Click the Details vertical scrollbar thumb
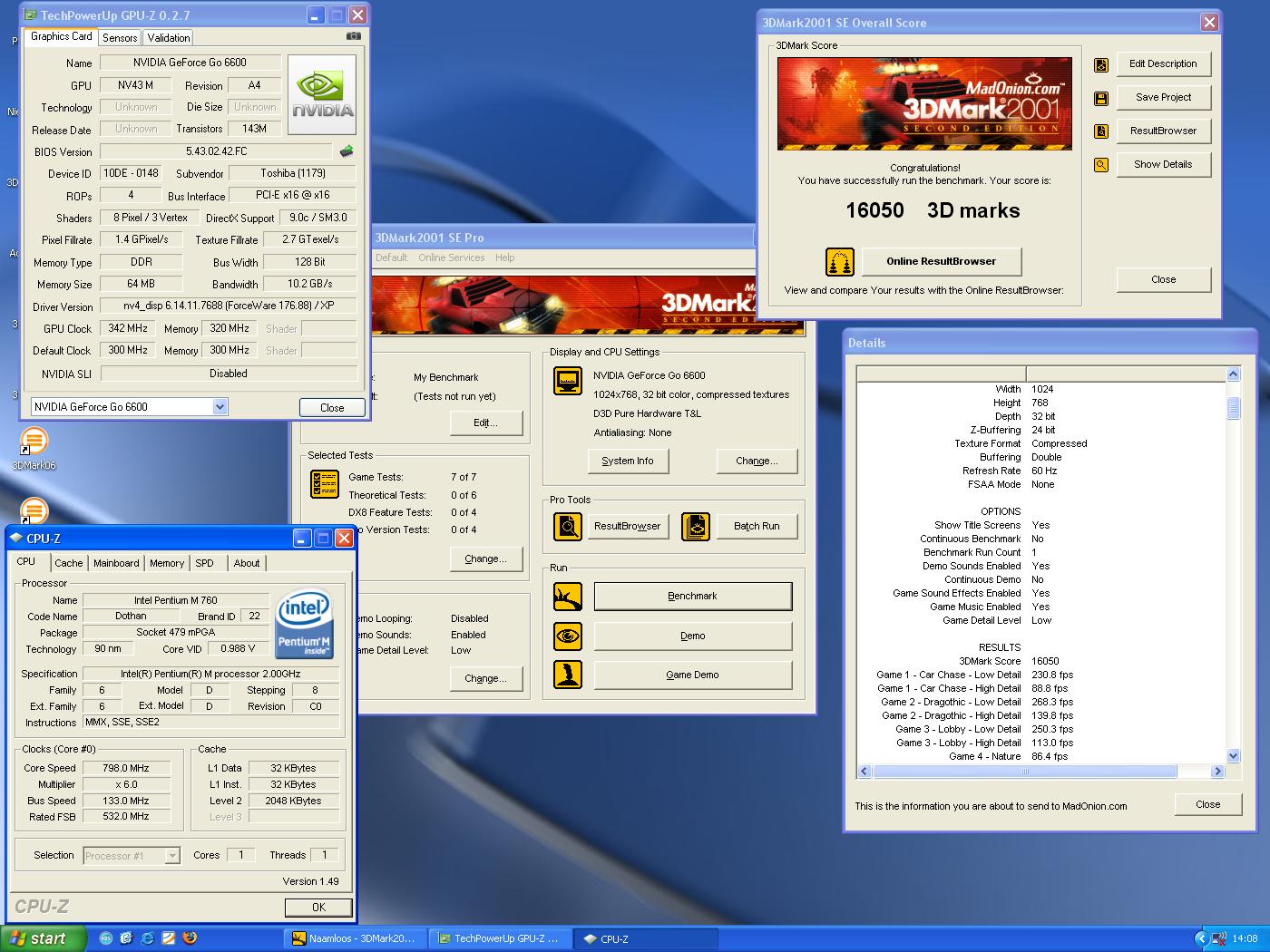This screenshot has height=952, width=1270. [x=1233, y=408]
